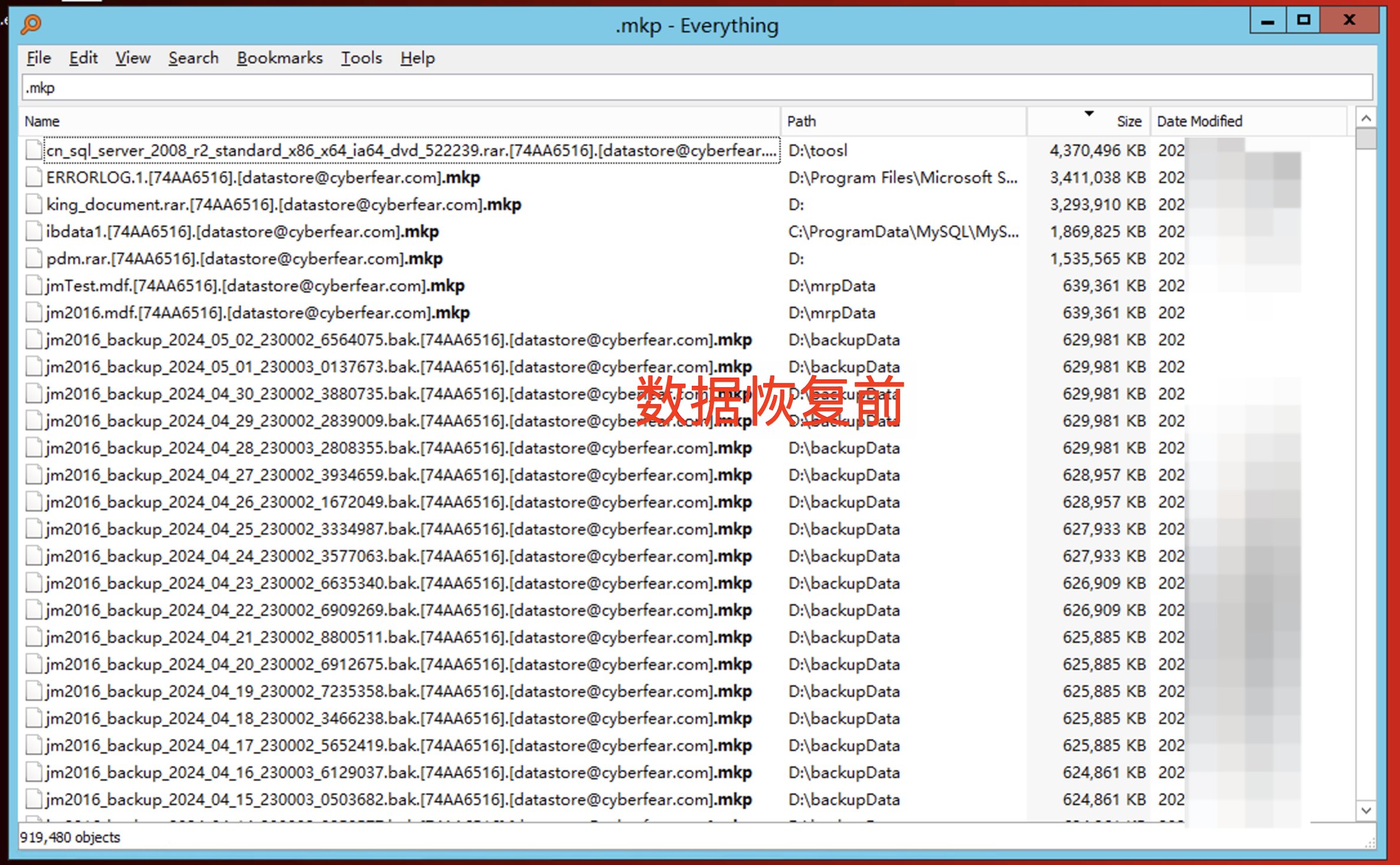Click file icon of cn_sql_server_2008 rar entry
The image size is (1400, 865).
(34, 150)
